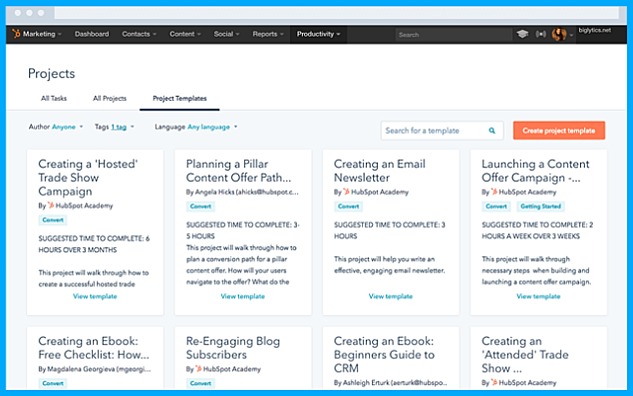Click the Getting Started tag
Screen dimensions: 633x396
point(541,206)
